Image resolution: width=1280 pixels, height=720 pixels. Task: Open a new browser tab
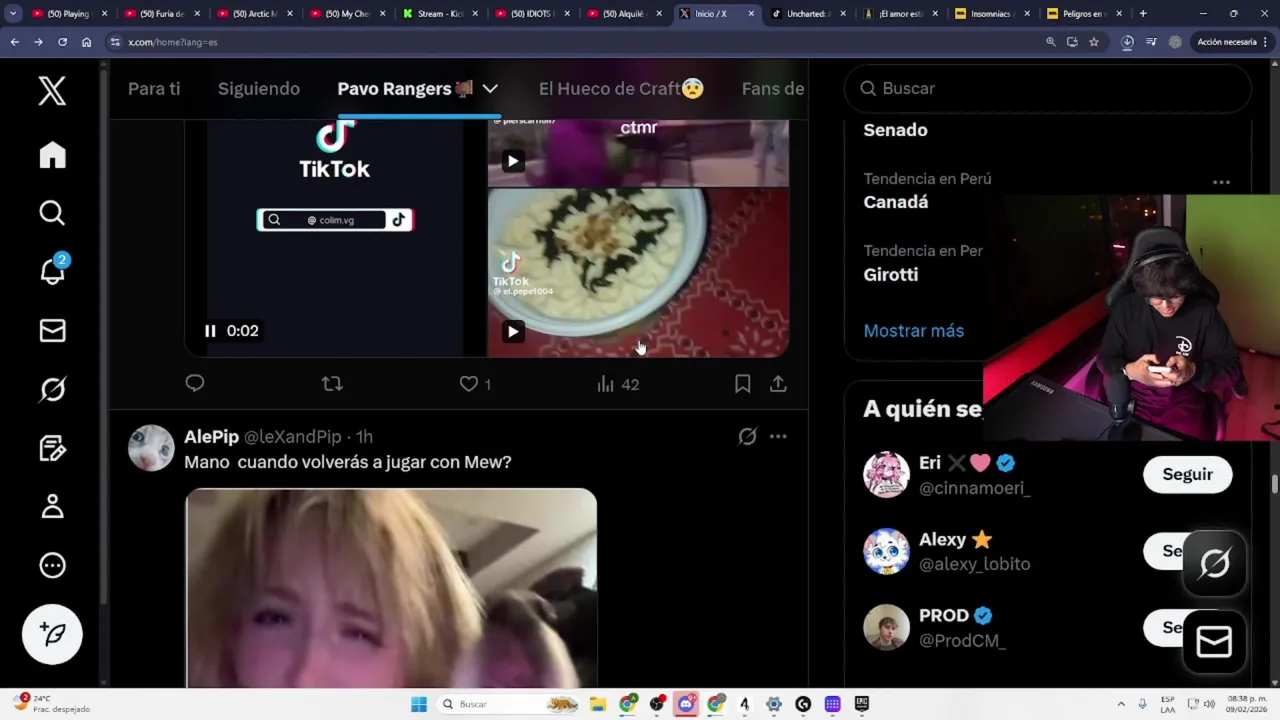[1143, 14]
